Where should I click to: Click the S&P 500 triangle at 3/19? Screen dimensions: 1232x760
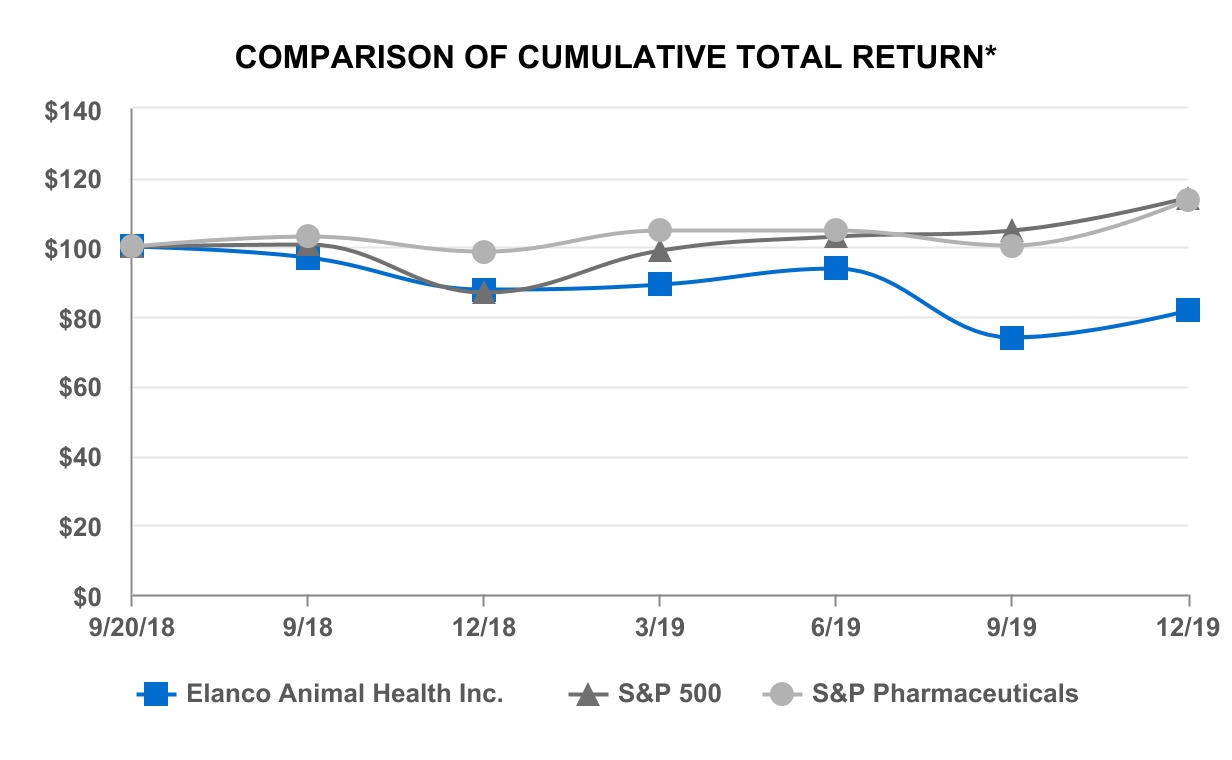[660, 249]
